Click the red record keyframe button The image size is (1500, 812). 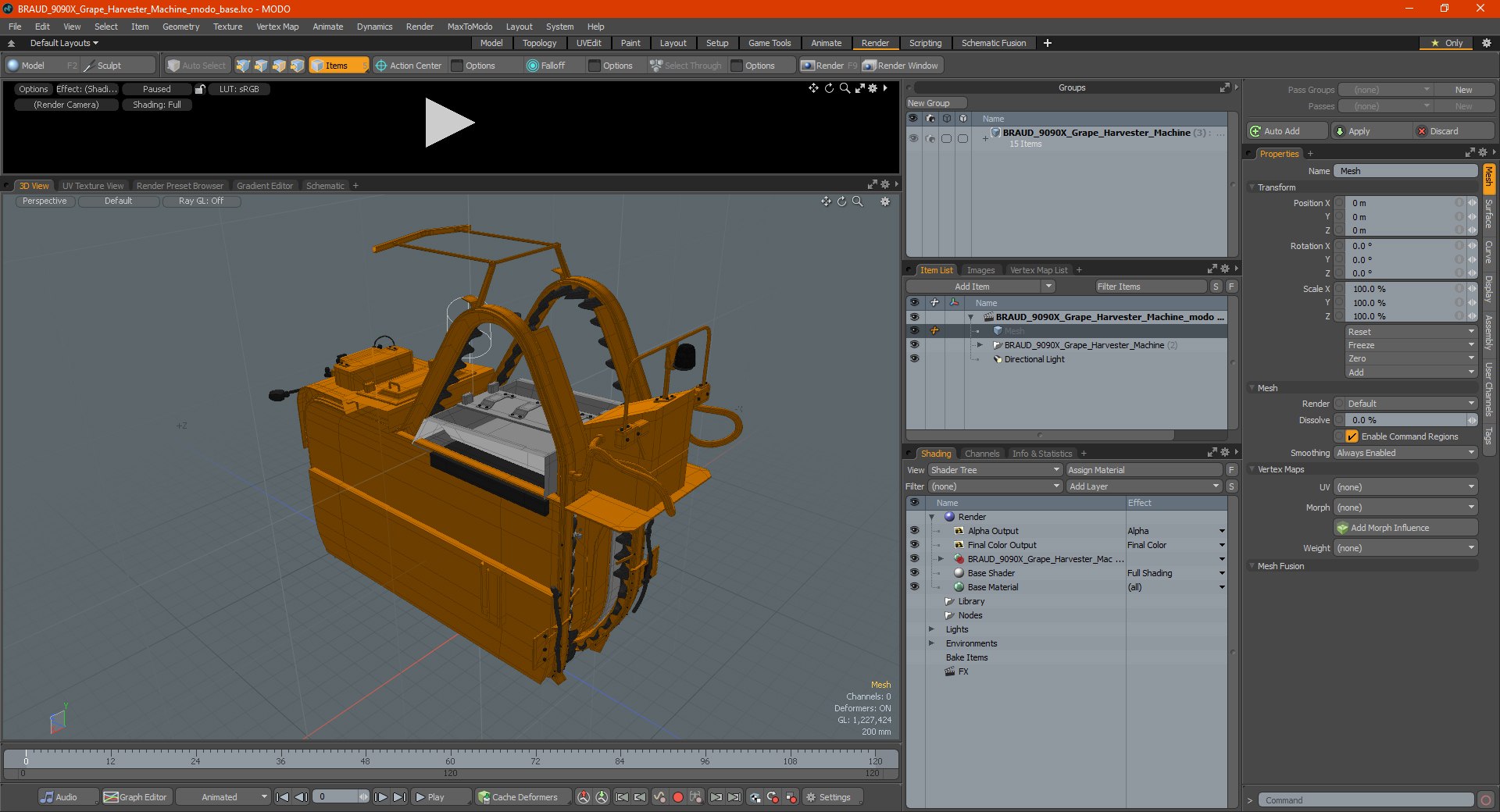point(678,797)
